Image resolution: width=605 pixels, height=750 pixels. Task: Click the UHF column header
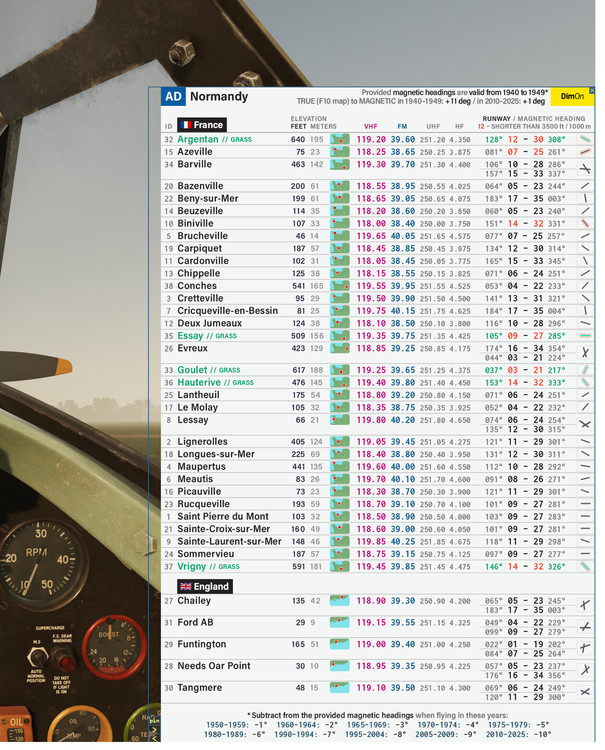[x=433, y=126]
